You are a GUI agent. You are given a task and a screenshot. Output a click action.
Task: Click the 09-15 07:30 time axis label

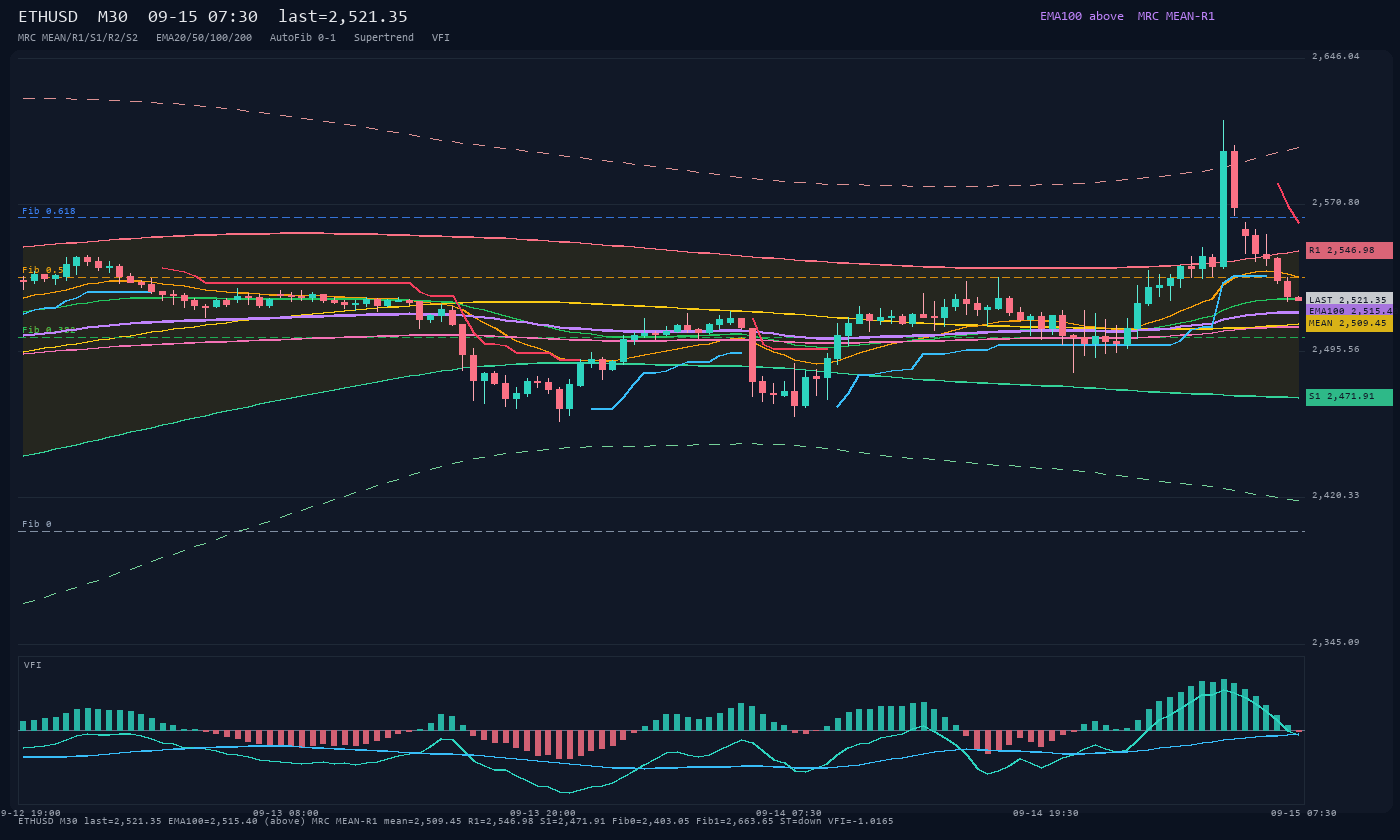1303,813
